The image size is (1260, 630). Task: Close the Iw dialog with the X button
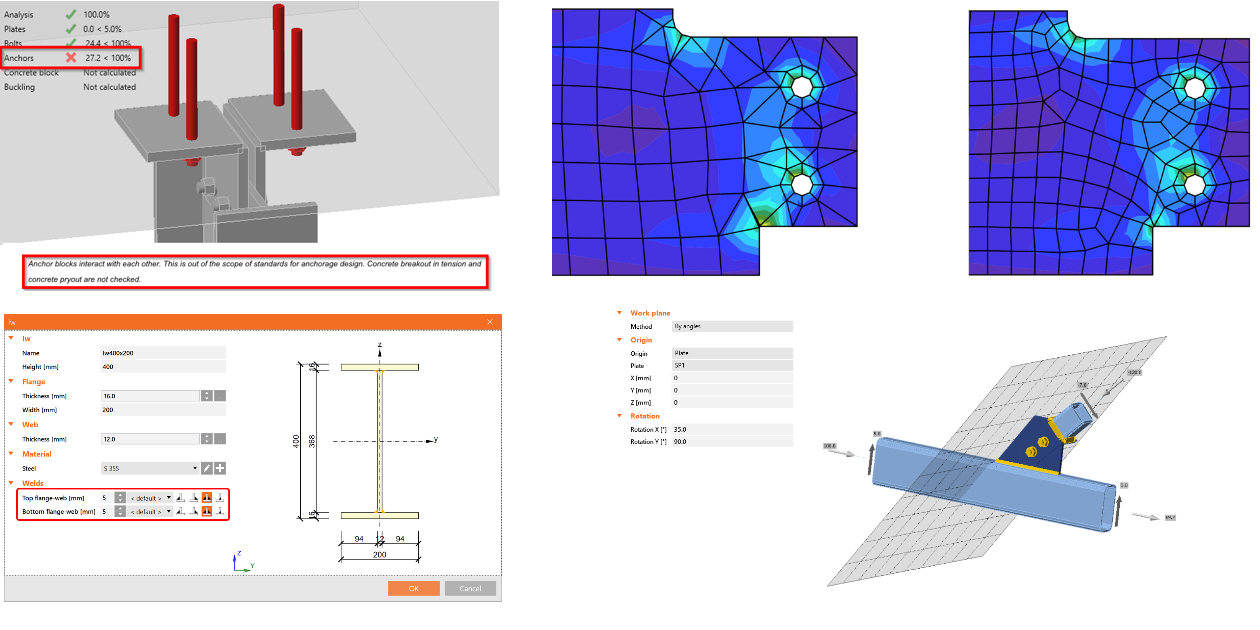(490, 322)
